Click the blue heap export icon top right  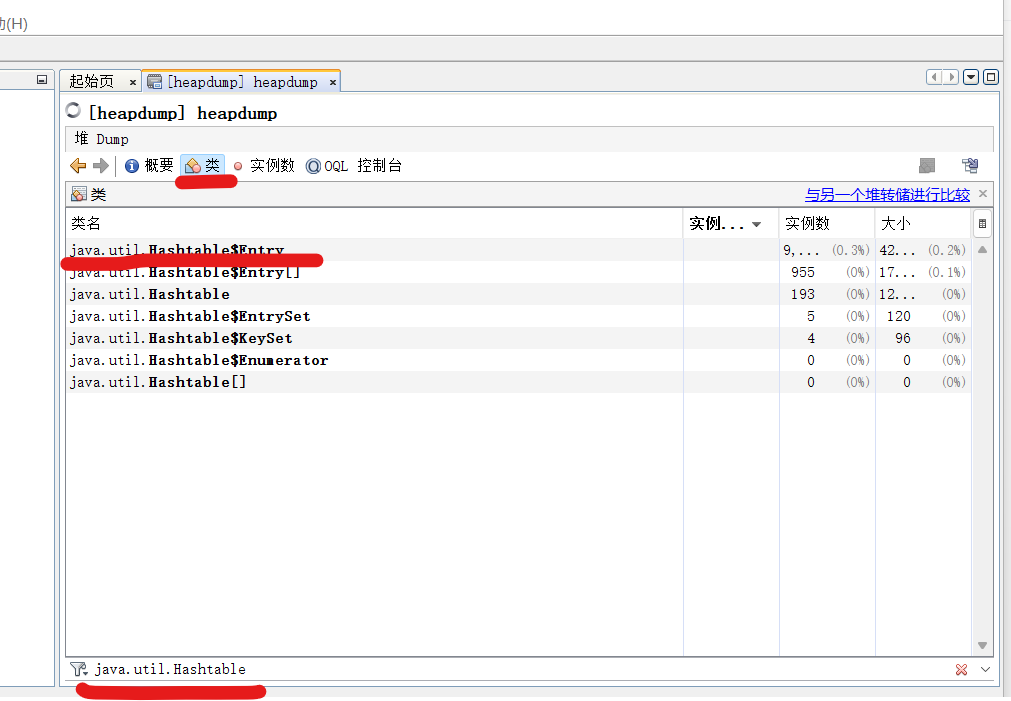point(970,165)
